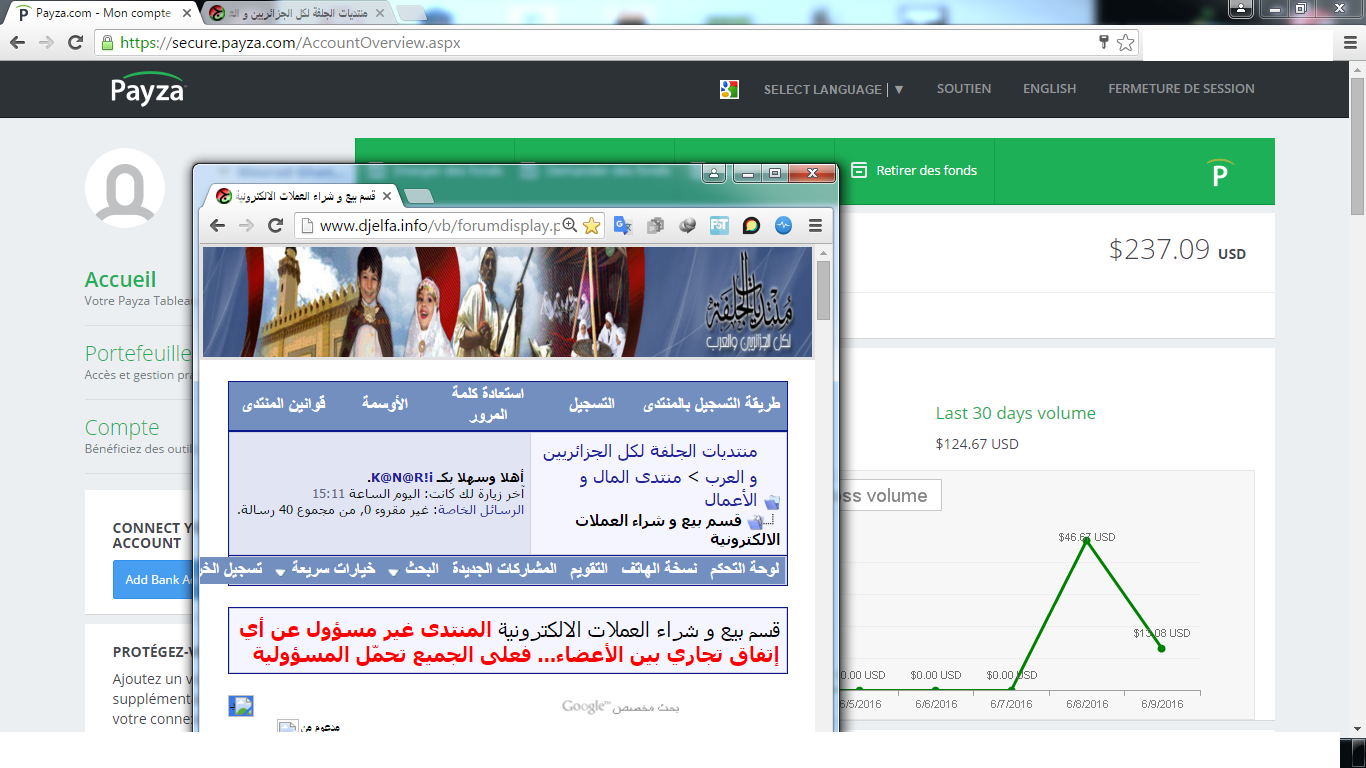Click the $237.09 USD balance
The height and width of the screenshot is (768, 1366).
tap(1177, 249)
